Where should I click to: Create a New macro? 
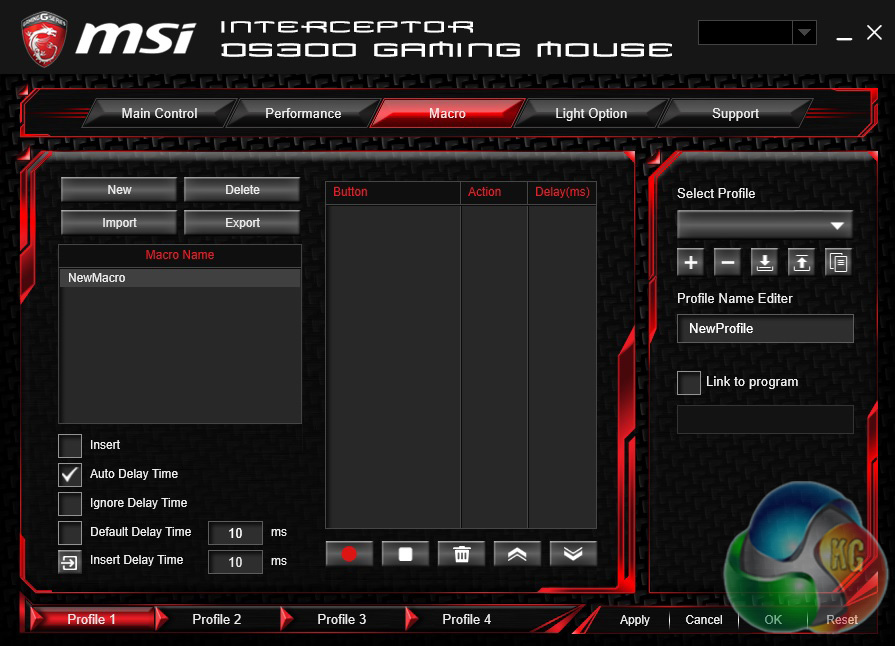pyautogui.click(x=119, y=189)
